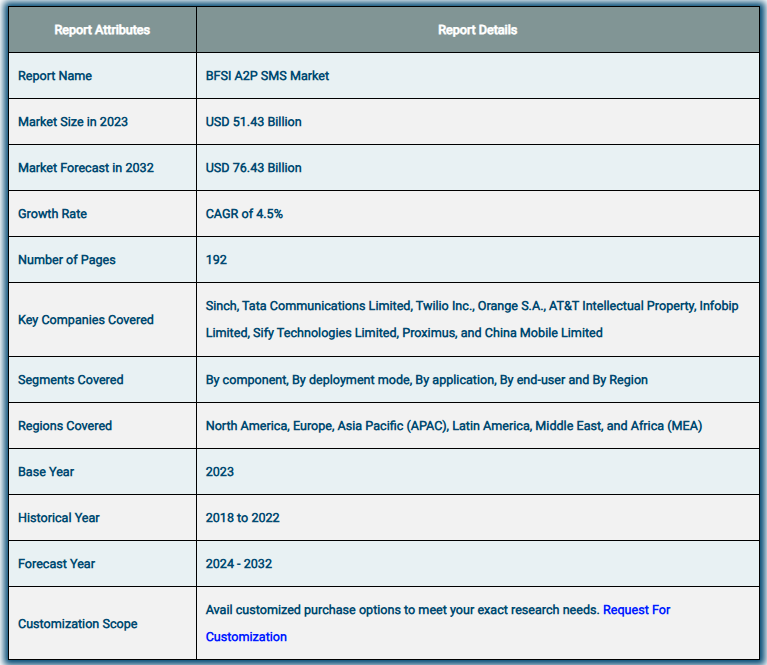Click the Historical Year label
Viewport: 767px width, 665px height.
[59, 518]
